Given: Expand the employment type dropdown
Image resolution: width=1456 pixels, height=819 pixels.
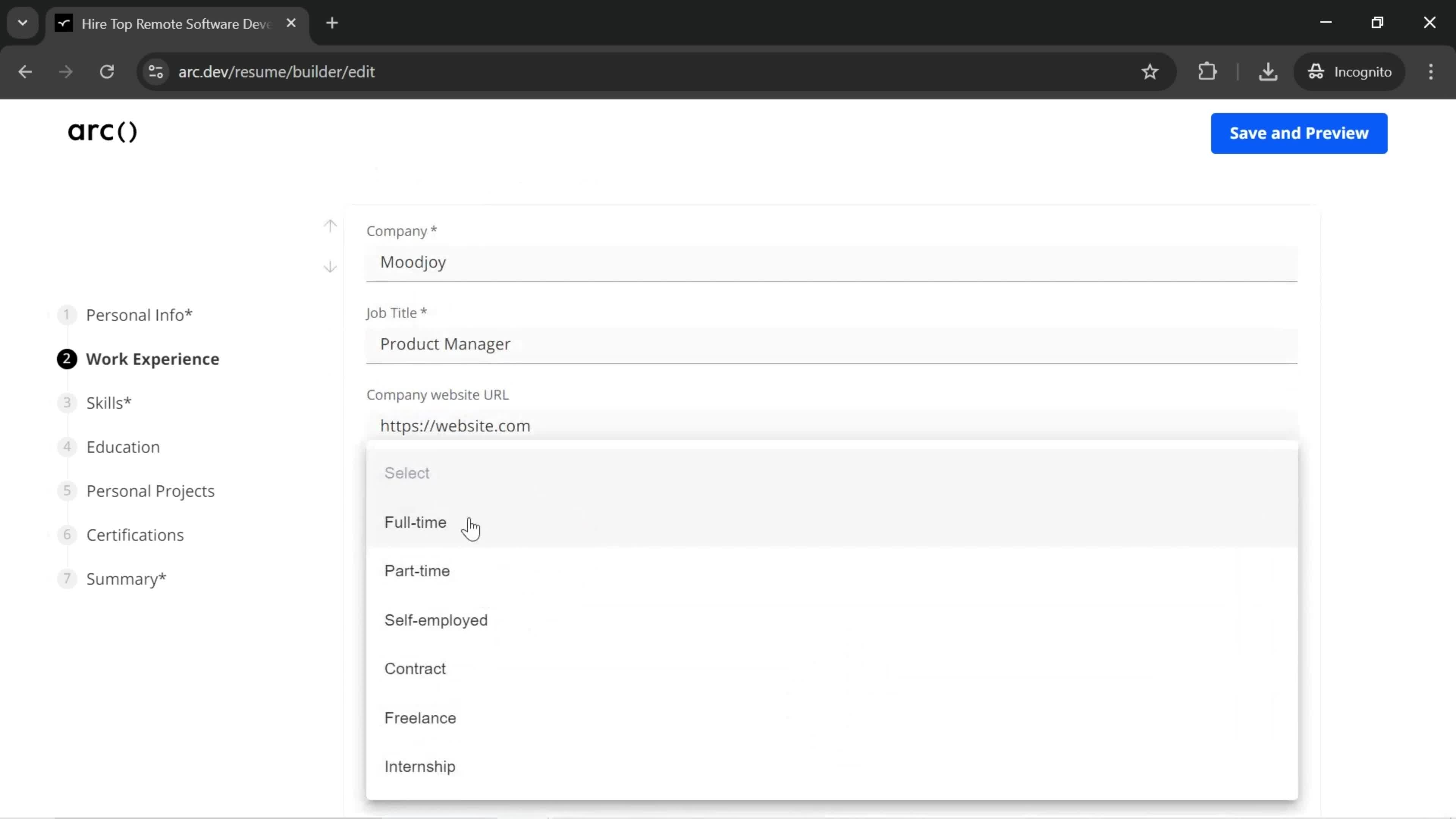Looking at the screenshot, I should 833,472.
